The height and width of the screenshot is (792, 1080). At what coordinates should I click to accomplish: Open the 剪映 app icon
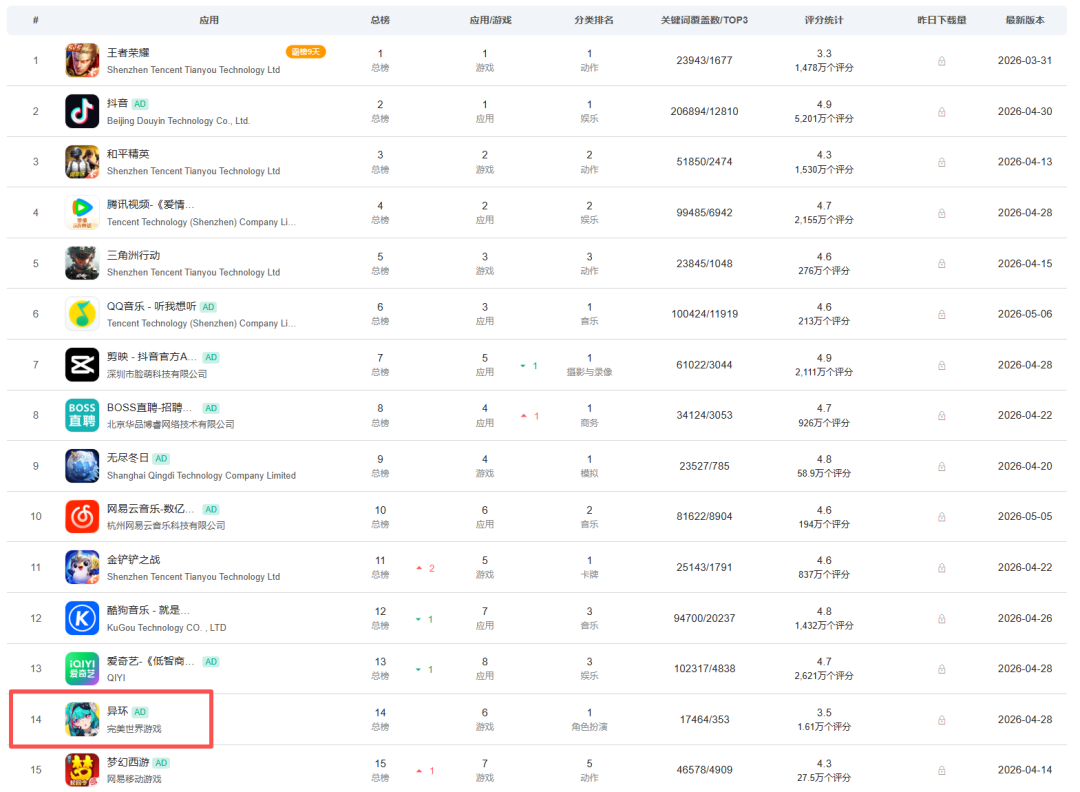(82, 365)
